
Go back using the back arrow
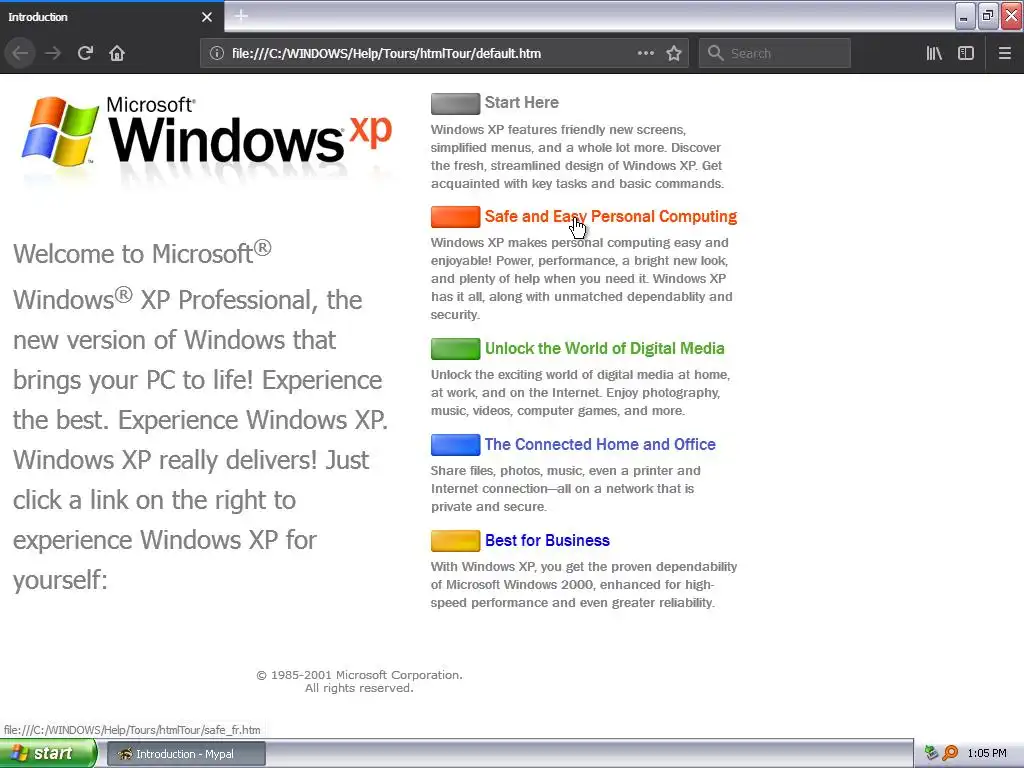[20, 53]
